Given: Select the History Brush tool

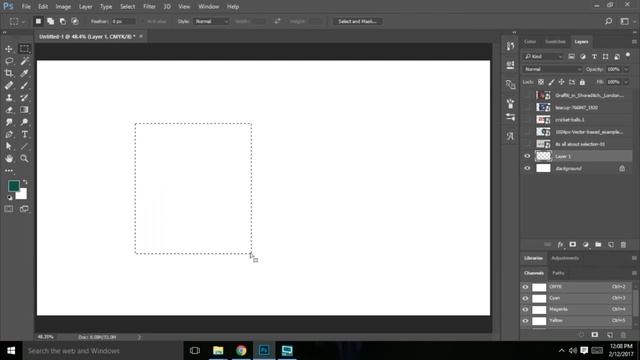Looking at the screenshot, I should pos(24,98).
